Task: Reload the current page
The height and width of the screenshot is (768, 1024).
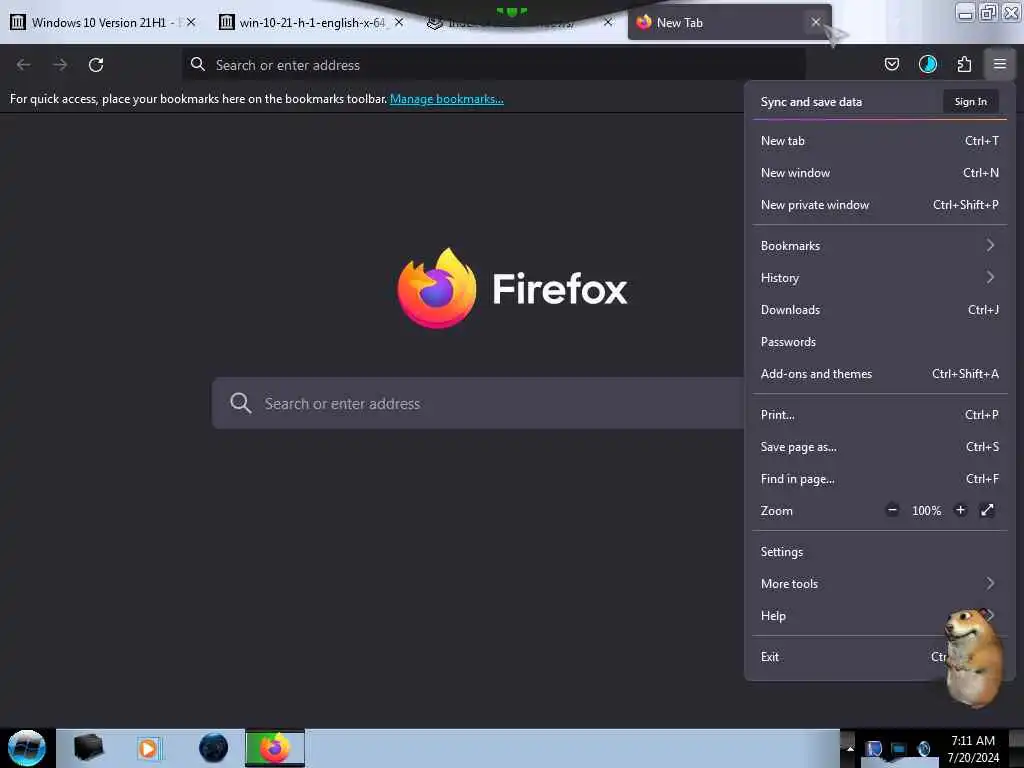Action: click(x=96, y=65)
